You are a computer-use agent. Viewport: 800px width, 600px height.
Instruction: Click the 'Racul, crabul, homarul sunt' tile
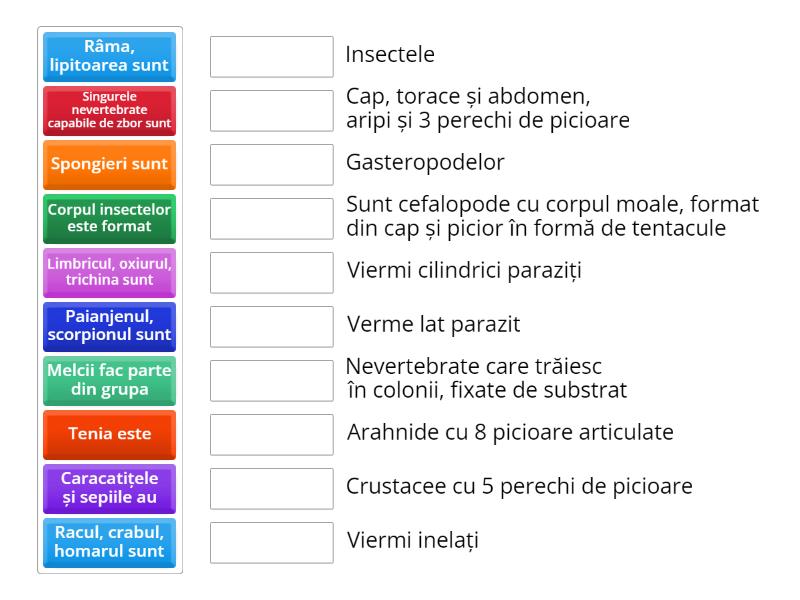click(x=110, y=543)
